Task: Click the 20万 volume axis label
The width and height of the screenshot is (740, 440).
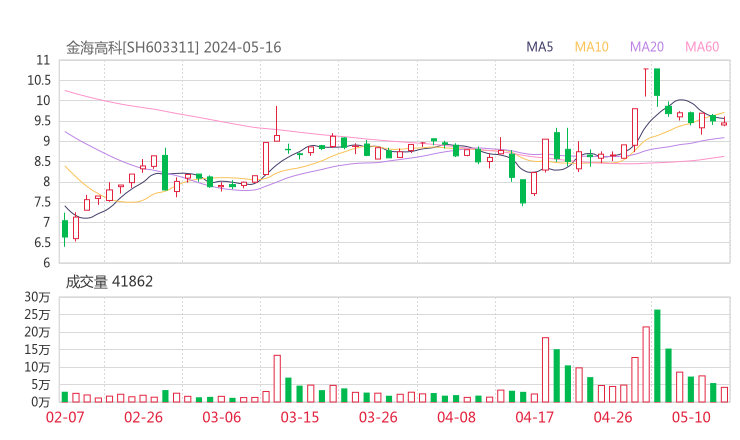Action: pyautogui.click(x=37, y=332)
